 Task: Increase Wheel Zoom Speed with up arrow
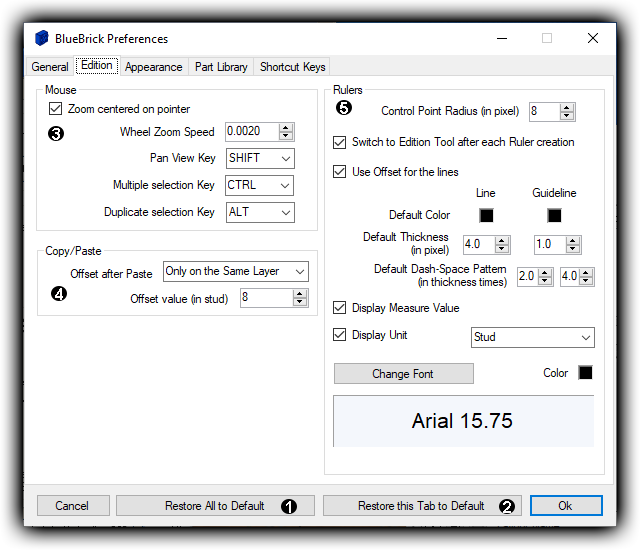tap(286, 128)
